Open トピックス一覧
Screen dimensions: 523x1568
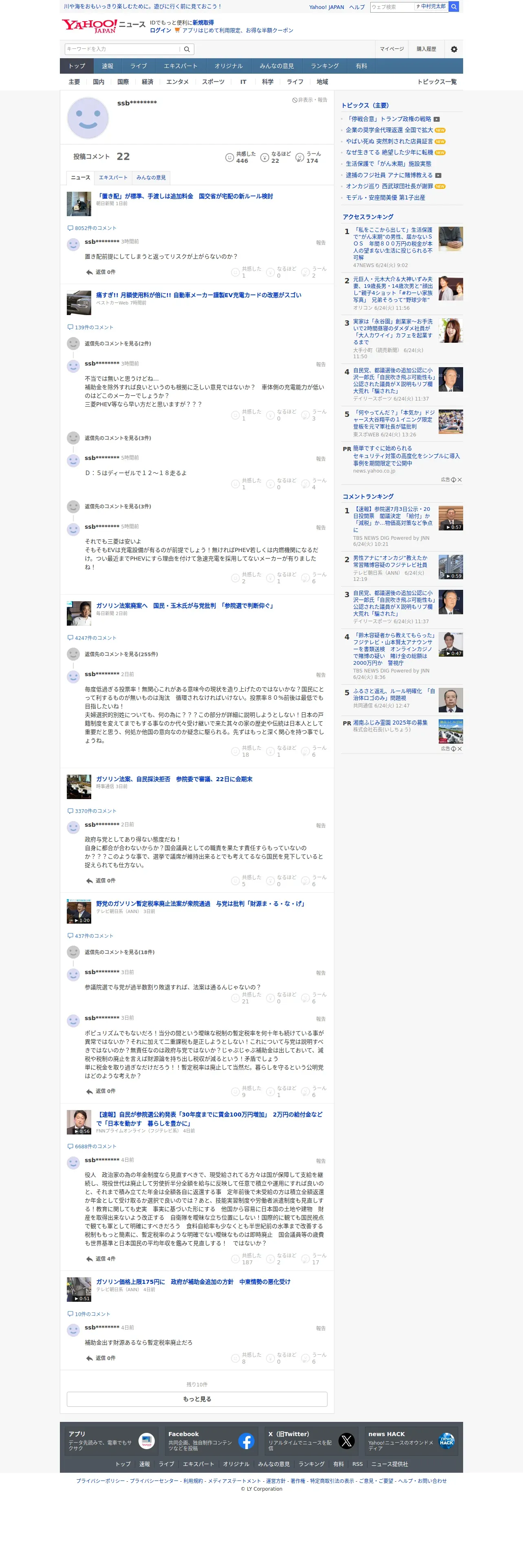click(437, 81)
